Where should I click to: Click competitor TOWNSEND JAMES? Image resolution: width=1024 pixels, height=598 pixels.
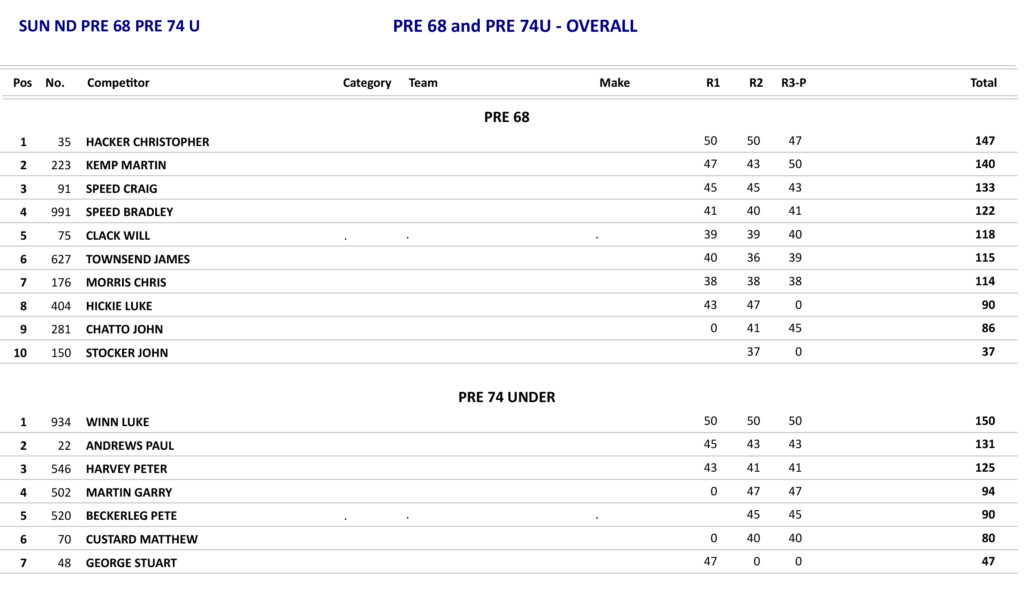pyautogui.click(x=137, y=259)
